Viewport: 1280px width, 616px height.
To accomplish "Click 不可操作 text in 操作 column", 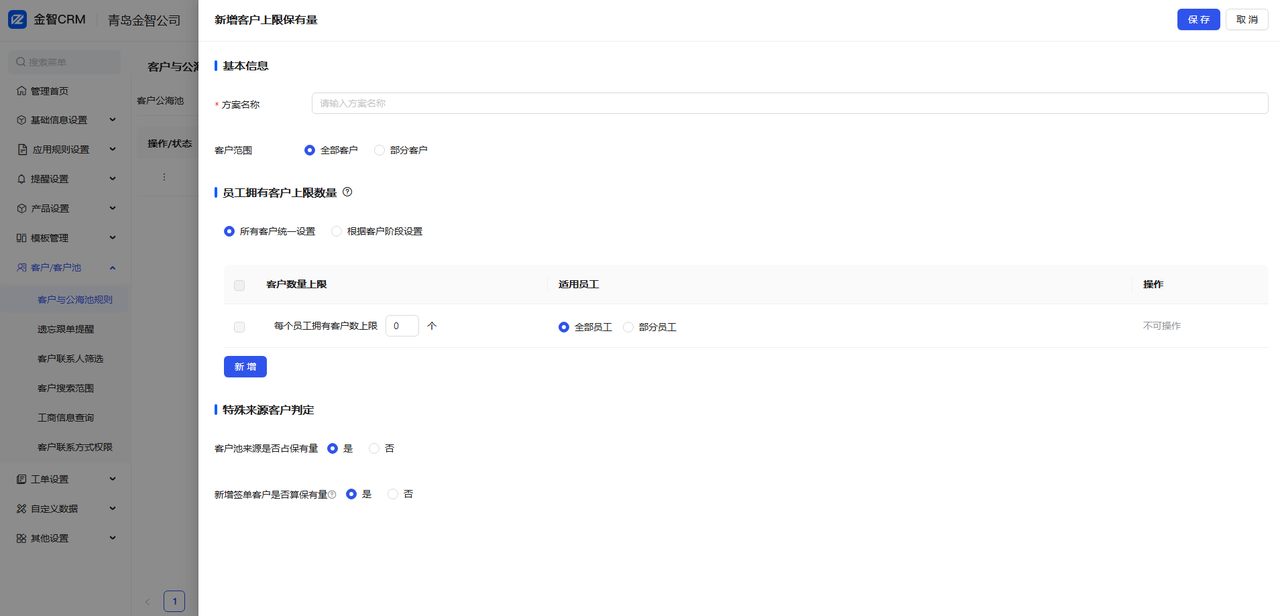I will (1162, 326).
